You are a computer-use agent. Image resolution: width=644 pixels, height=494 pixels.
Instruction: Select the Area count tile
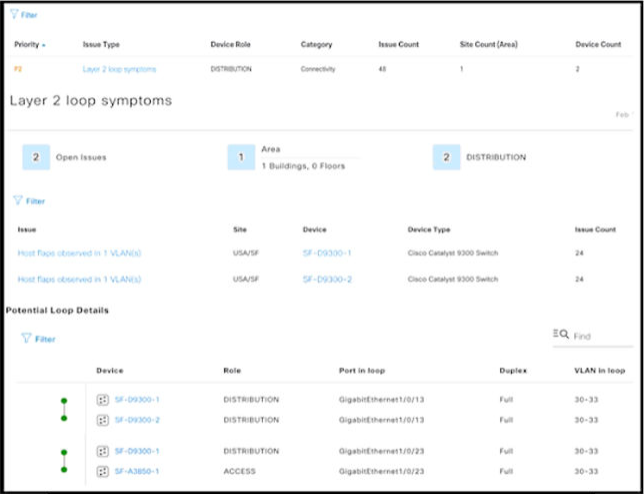pos(241,157)
